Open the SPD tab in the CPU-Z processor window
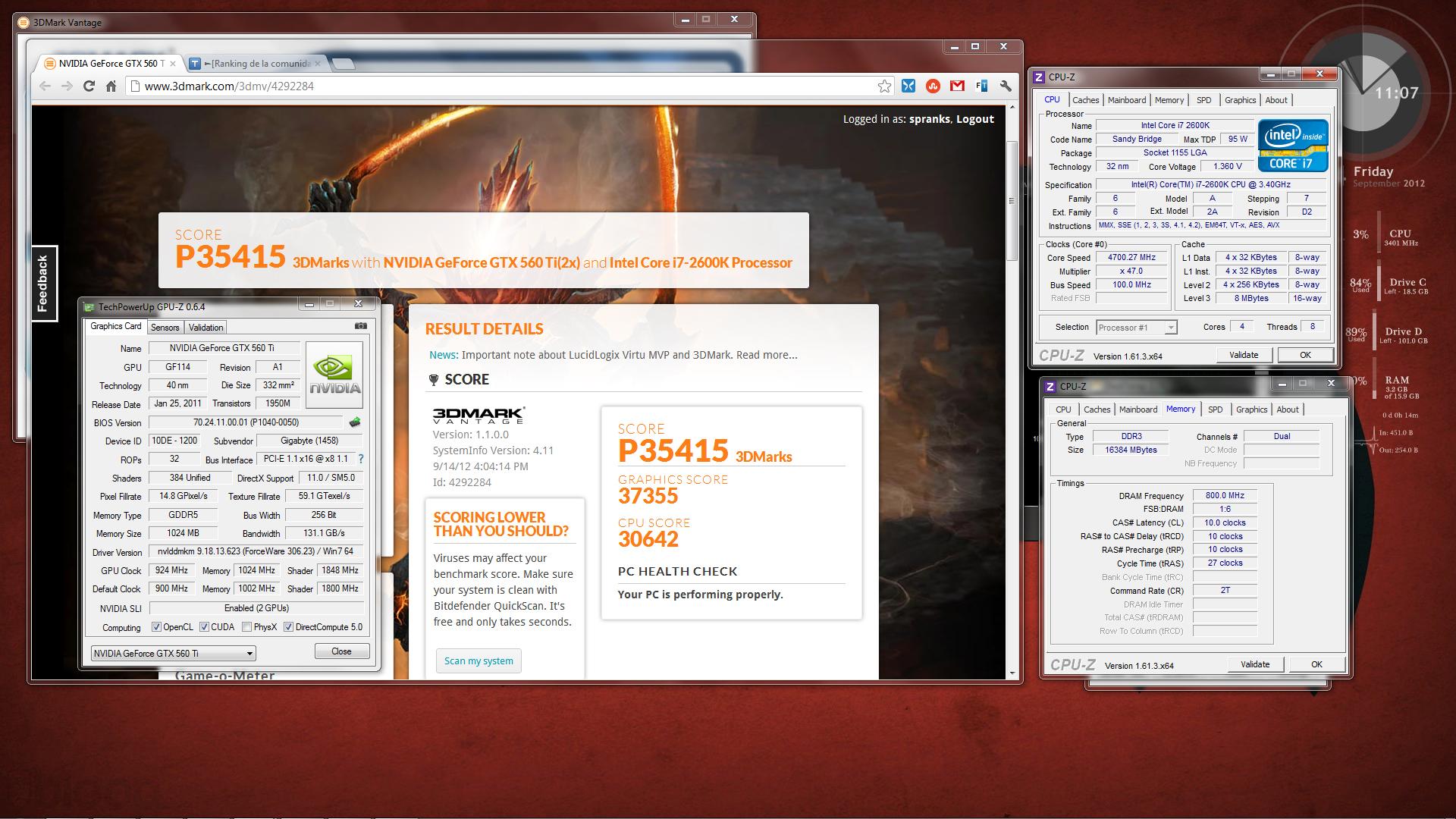1456x819 pixels. point(1203,100)
